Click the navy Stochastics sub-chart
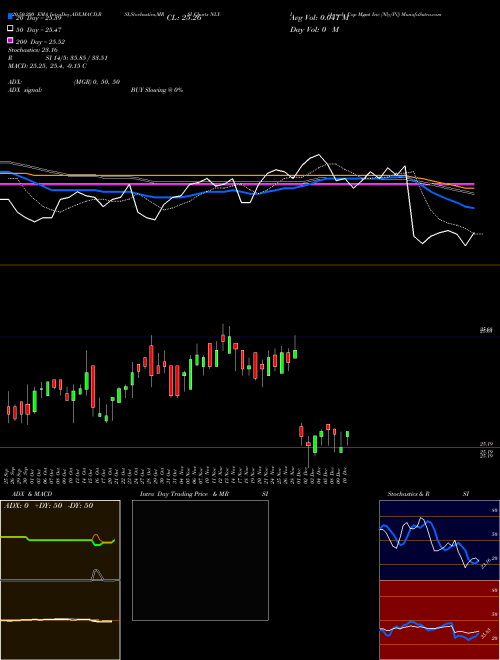 point(439,540)
